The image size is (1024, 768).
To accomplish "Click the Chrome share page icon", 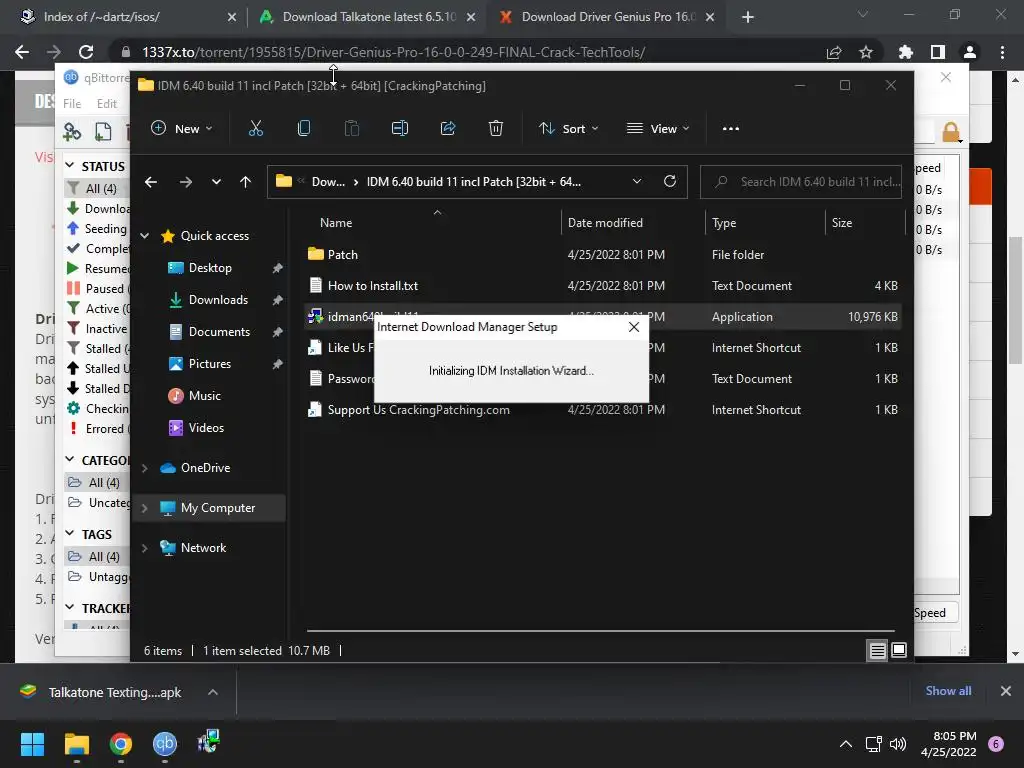I will 834,52.
